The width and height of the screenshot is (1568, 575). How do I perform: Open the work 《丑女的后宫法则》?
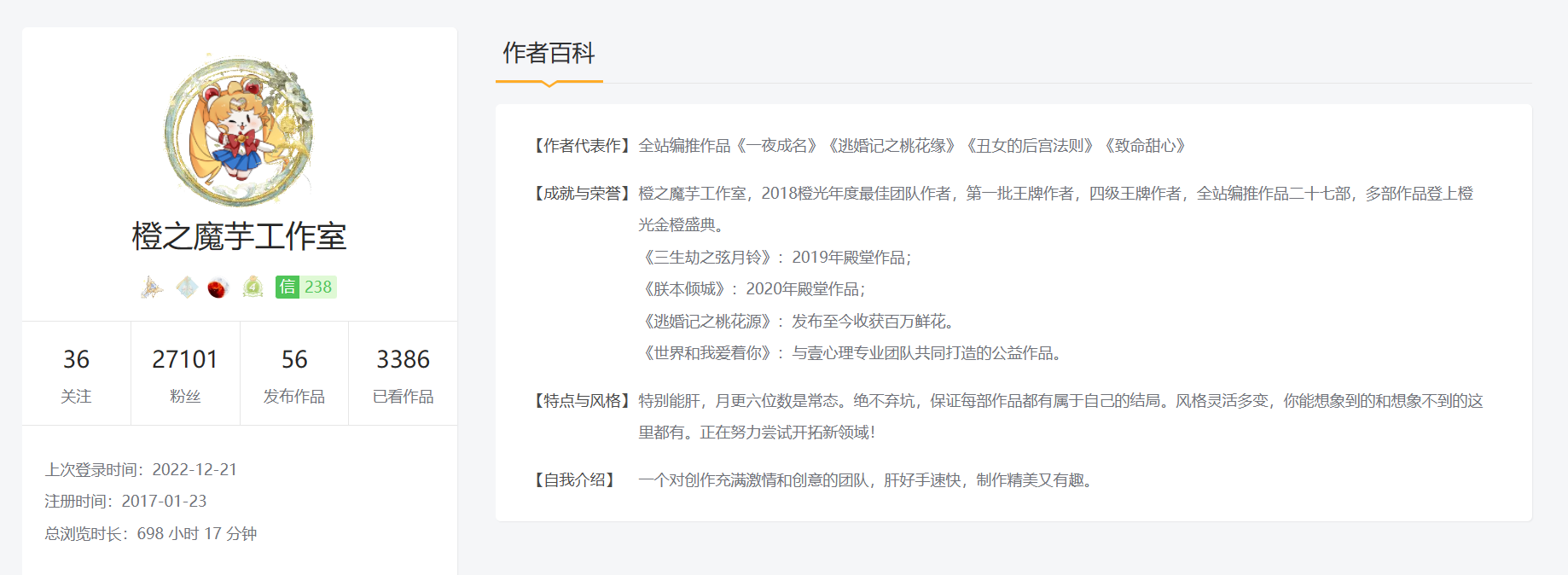point(1030,146)
